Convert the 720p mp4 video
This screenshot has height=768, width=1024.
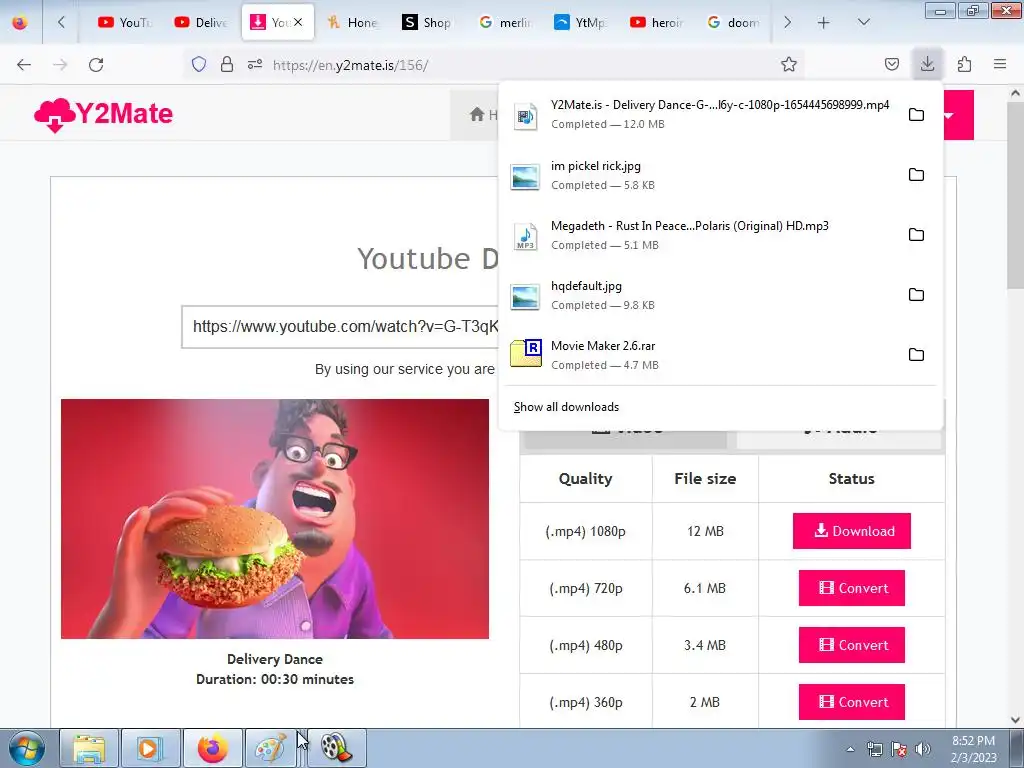pyautogui.click(x=852, y=588)
